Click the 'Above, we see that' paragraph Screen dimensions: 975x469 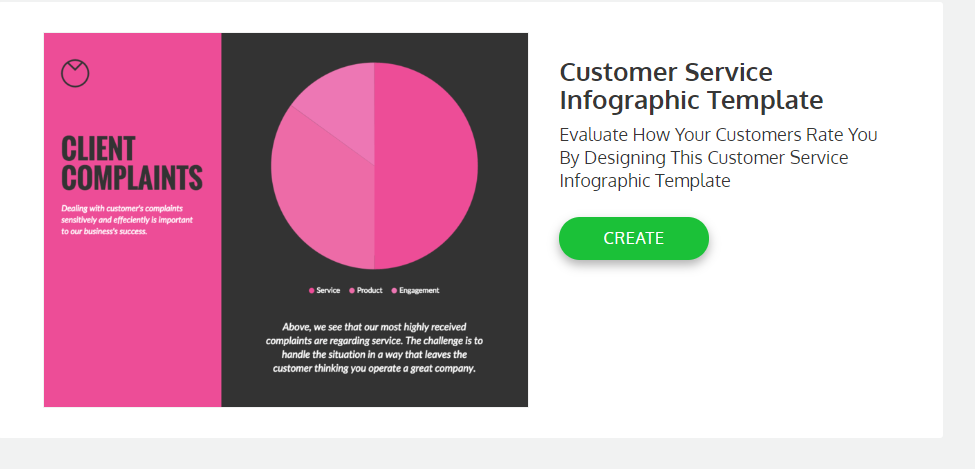(374, 348)
